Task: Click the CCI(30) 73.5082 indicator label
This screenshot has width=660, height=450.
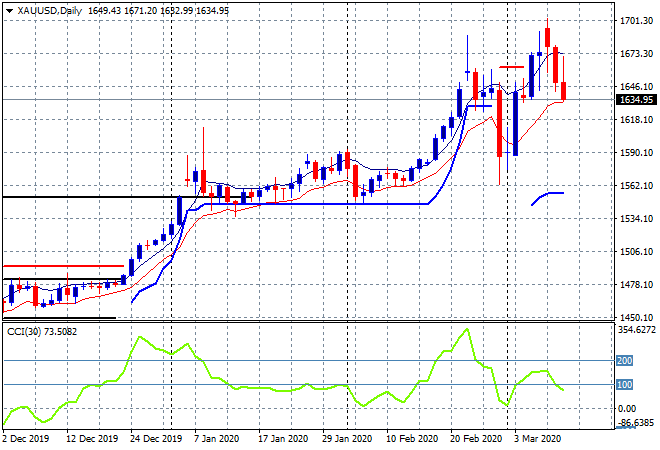Action: (x=42, y=332)
